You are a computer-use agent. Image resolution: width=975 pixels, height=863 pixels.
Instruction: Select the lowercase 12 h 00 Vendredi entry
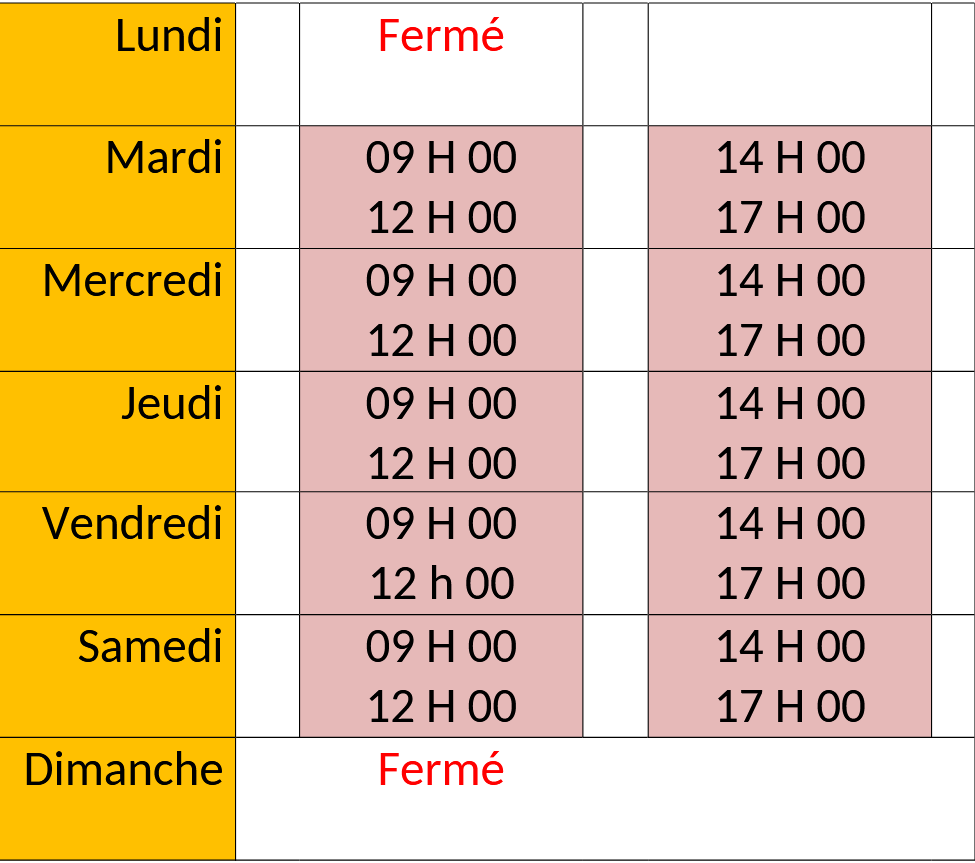point(441,584)
